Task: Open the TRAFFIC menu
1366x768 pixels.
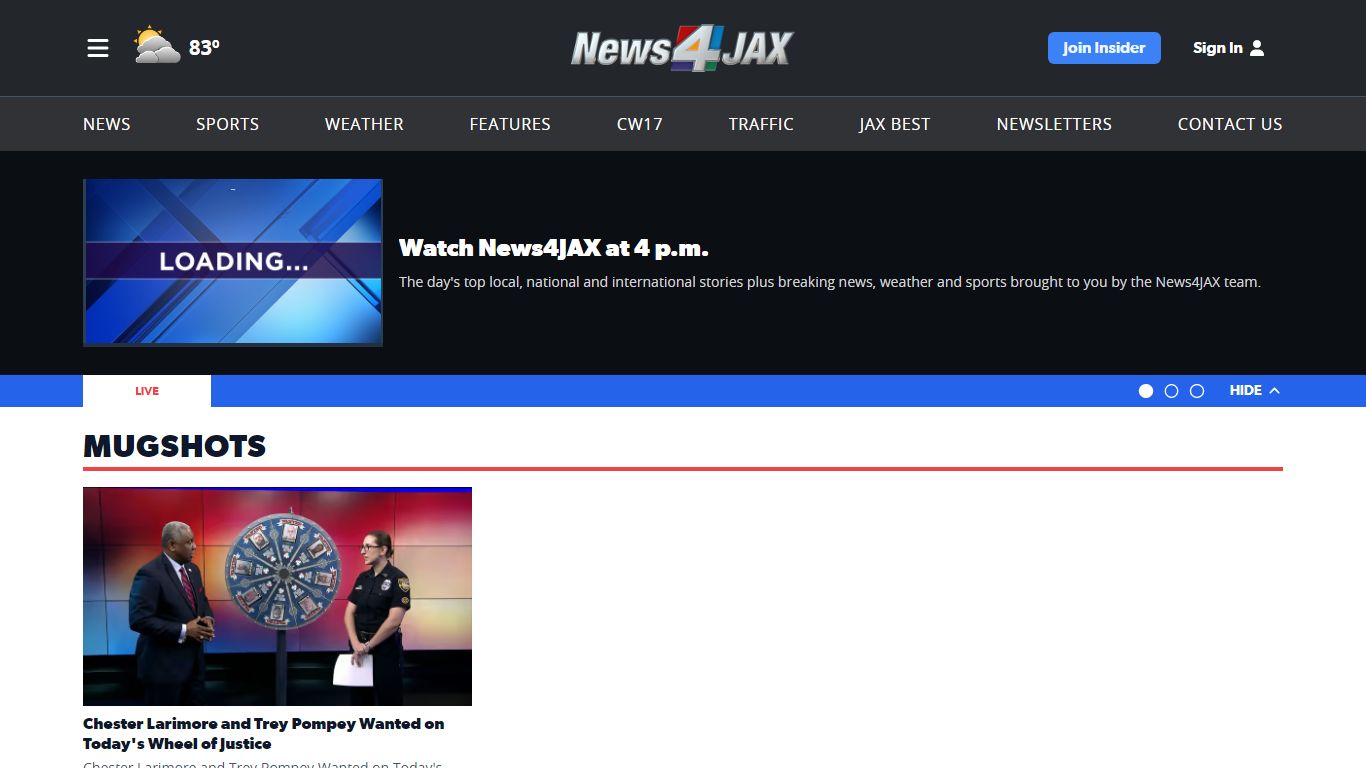Action: (761, 124)
